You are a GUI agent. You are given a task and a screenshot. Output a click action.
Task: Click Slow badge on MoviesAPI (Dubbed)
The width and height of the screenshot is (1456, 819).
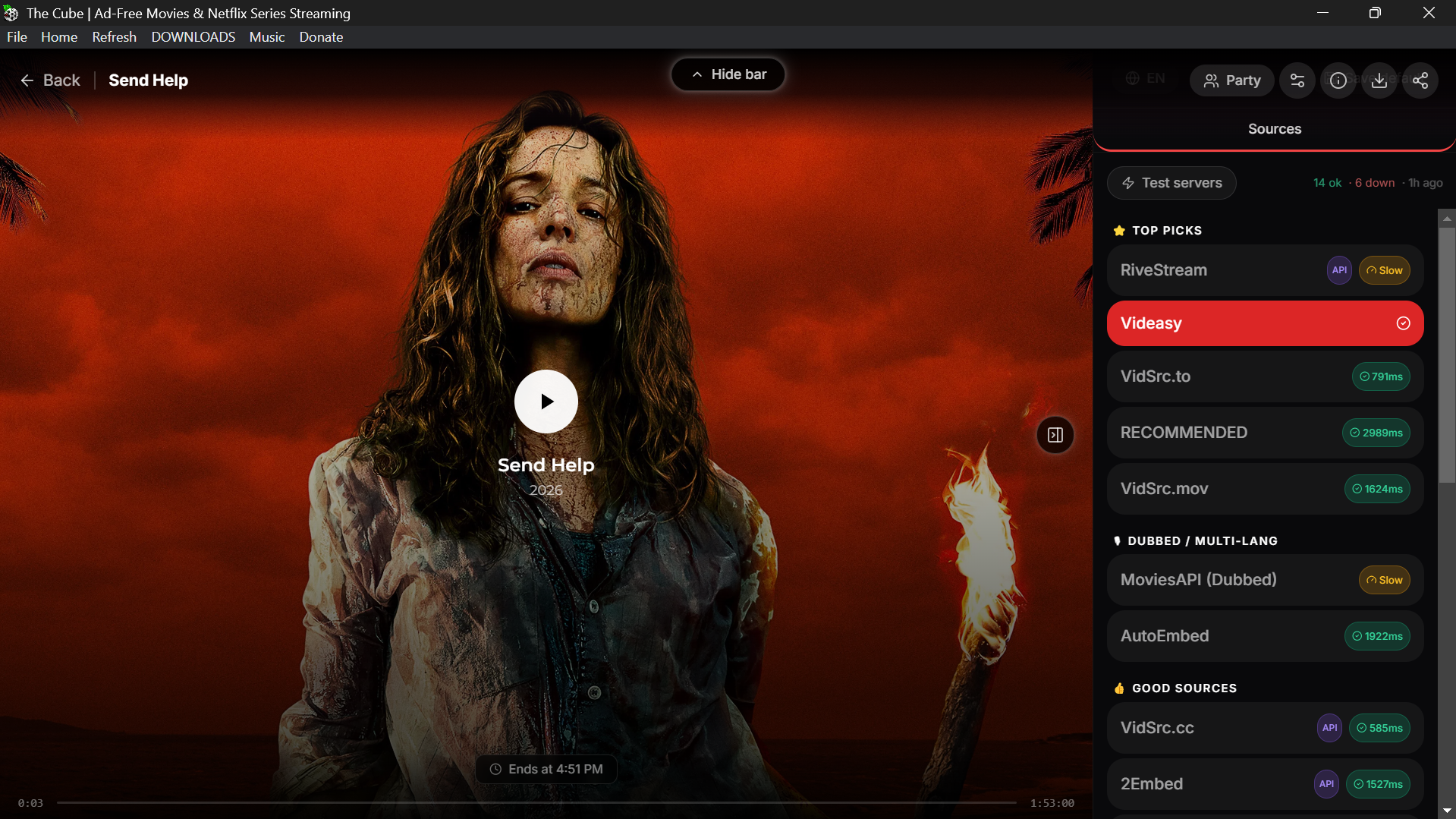tap(1385, 580)
